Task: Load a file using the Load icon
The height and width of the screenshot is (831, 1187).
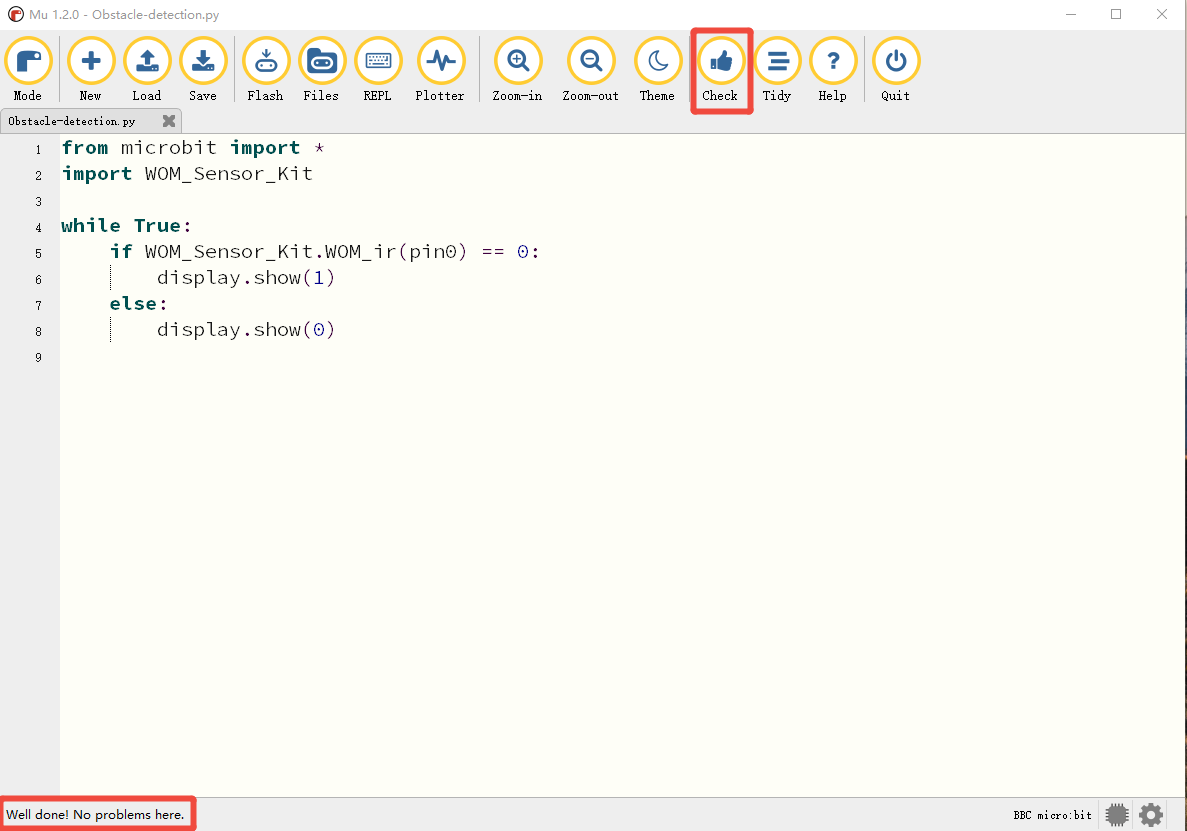Action: point(147,61)
